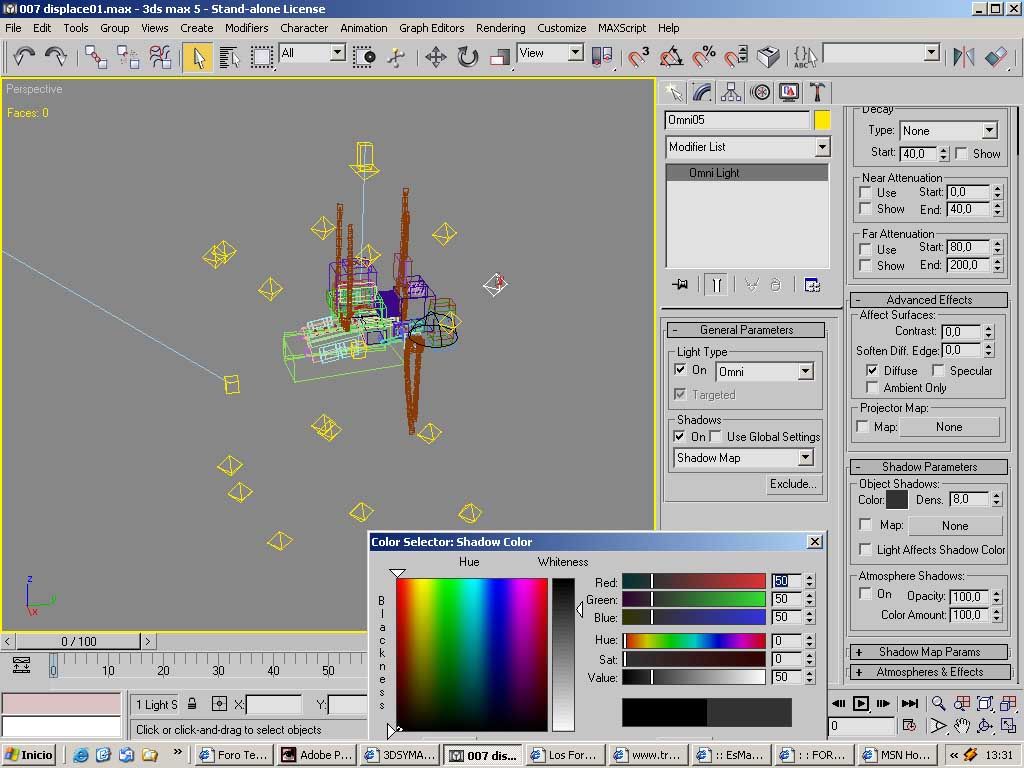The image size is (1024, 768).
Task: Click the Pin Stack icon
Action: coord(680,285)
